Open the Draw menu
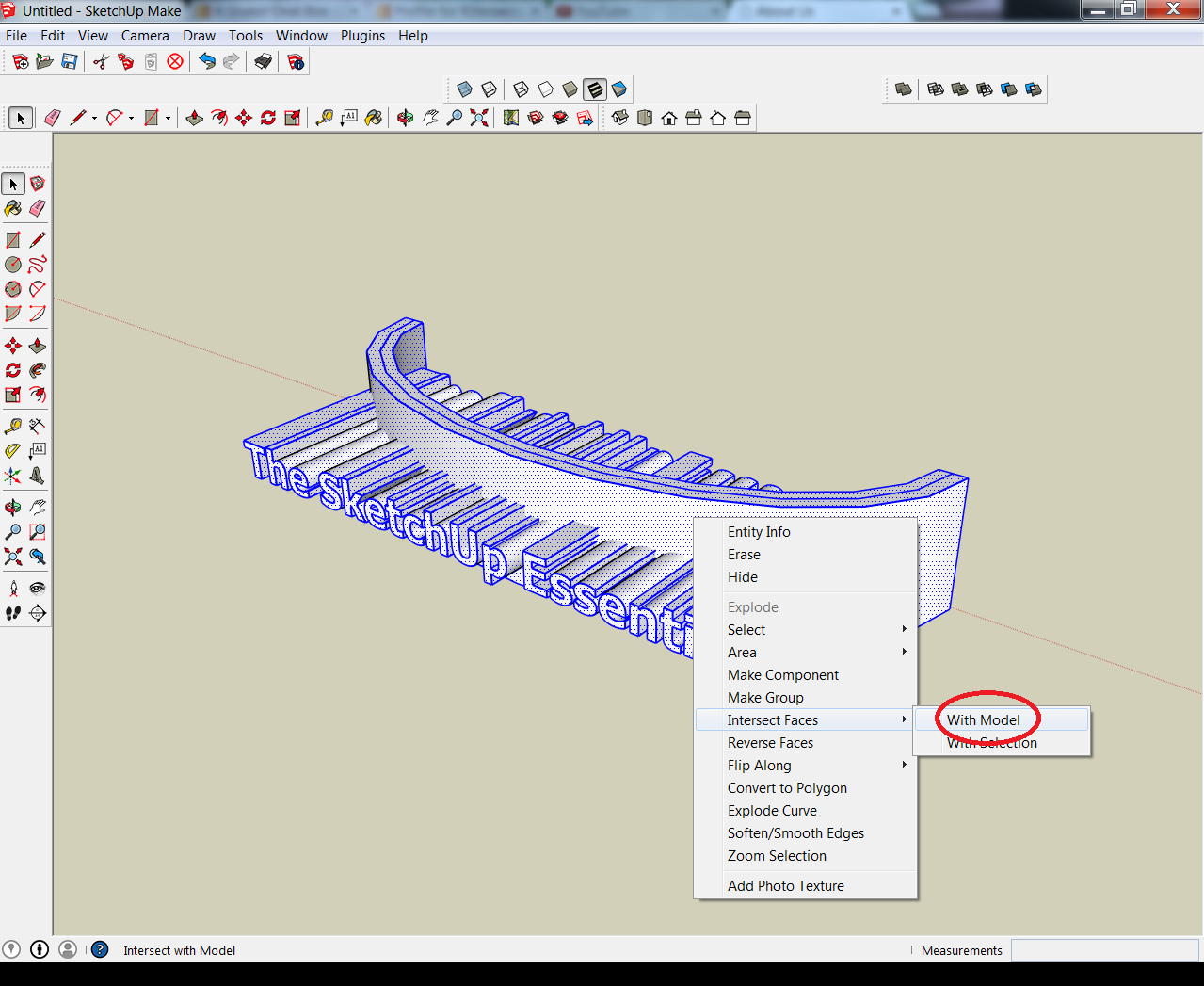 click(199, 36)
